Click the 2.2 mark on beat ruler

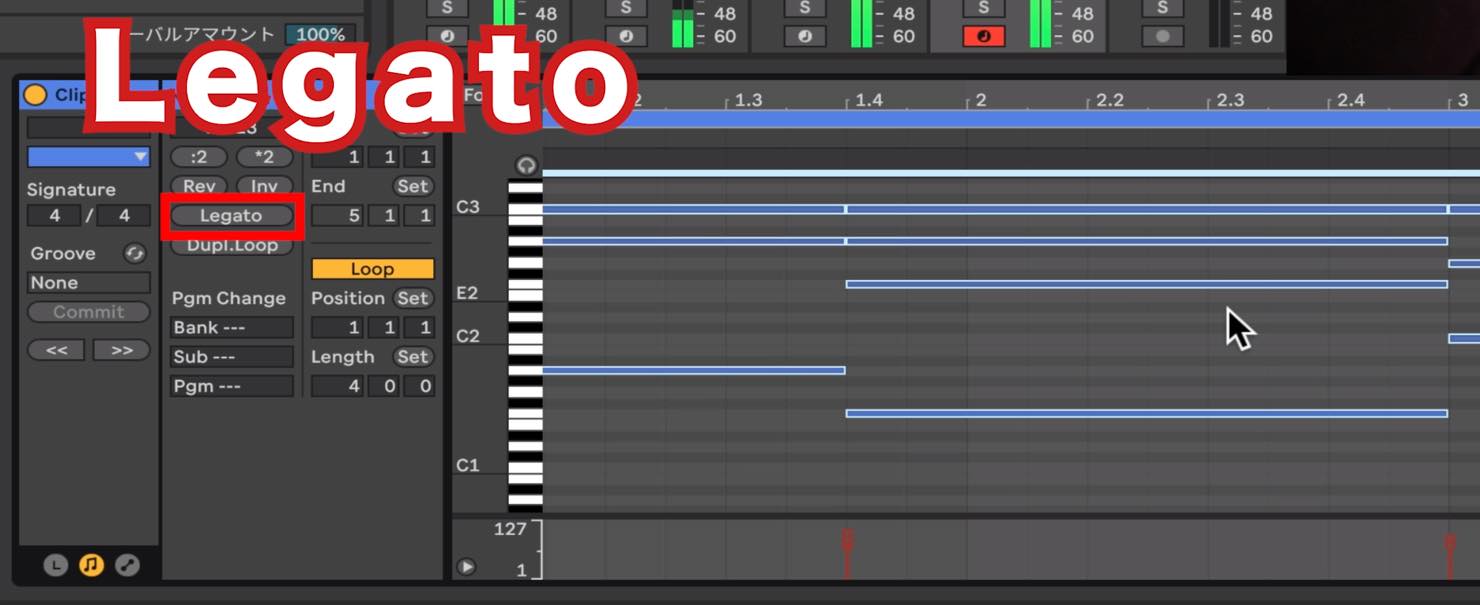click(x=1108, y=100)
